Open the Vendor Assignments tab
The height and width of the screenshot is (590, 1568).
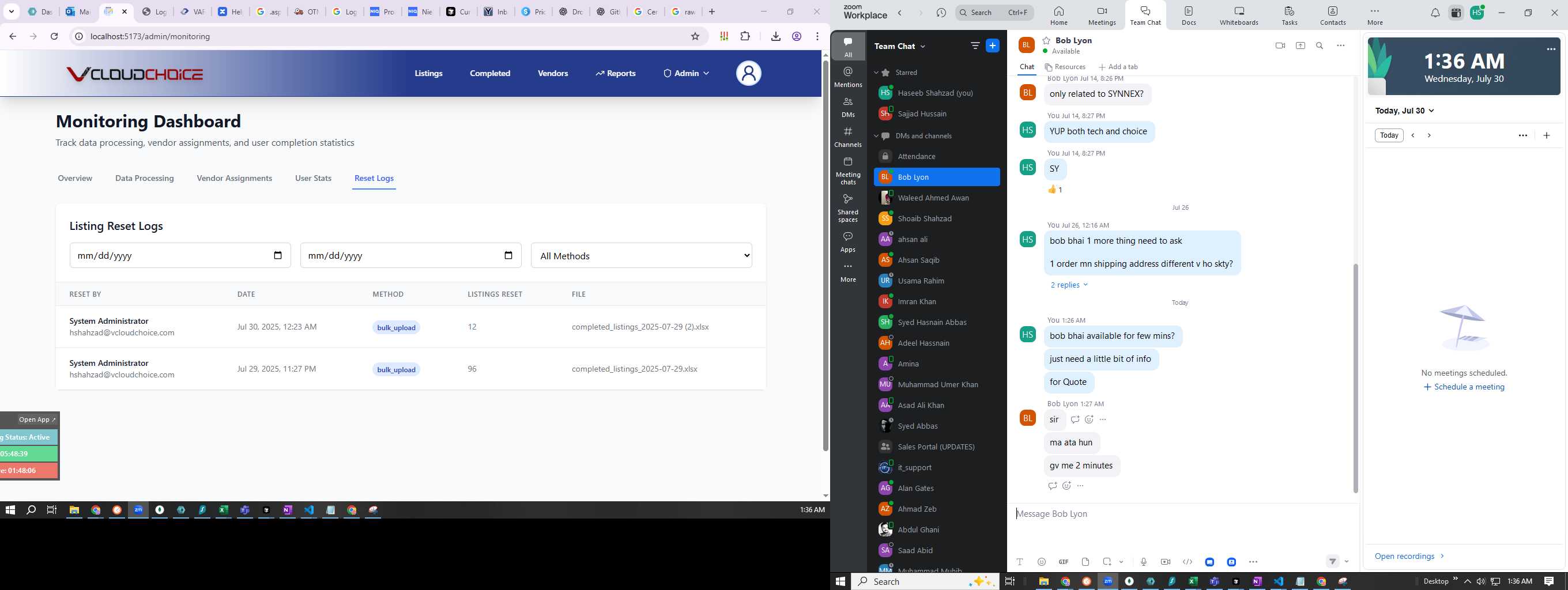click(x=235, y=178)
